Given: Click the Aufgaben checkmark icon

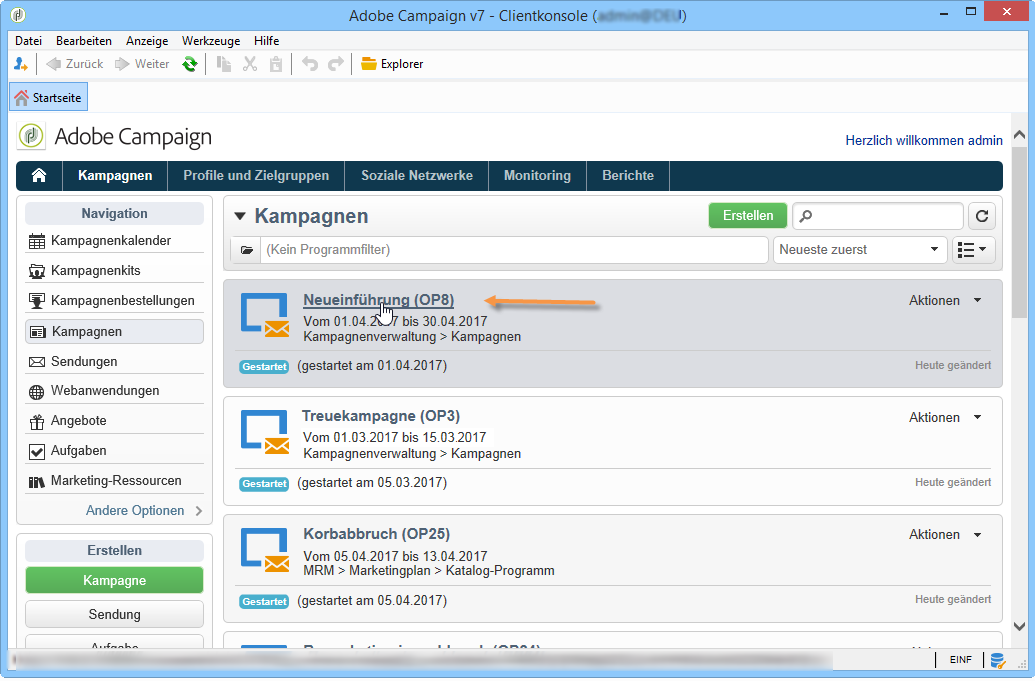Looking at the screenshot, I should coord(37,451).
